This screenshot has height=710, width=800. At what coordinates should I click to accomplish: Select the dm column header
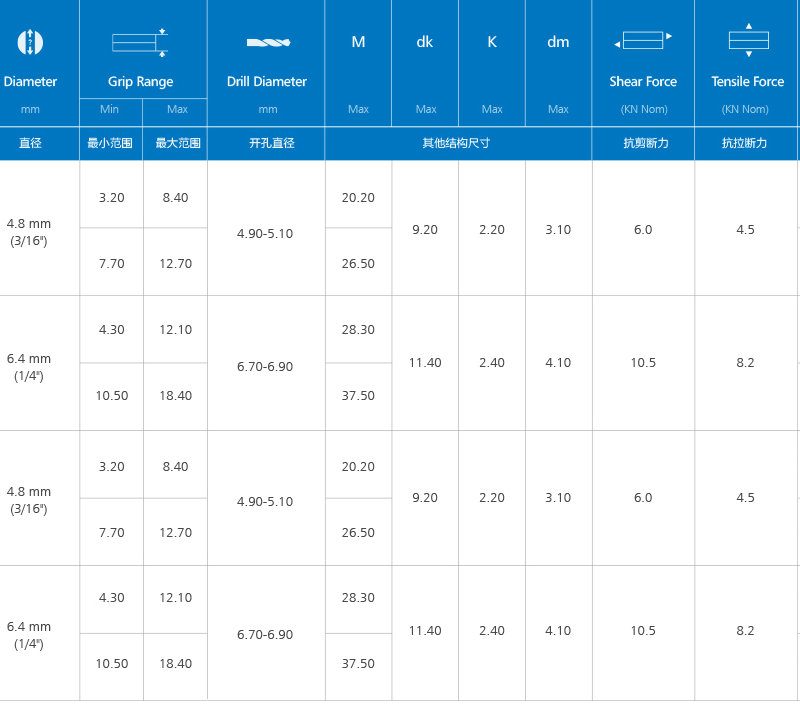(558, 42)
